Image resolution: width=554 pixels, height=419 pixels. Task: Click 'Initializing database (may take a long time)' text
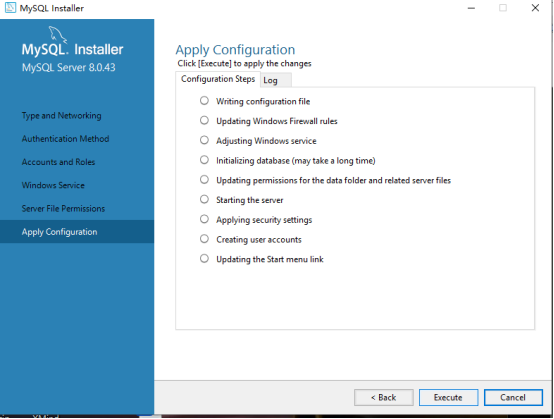click(x=296, y=161)
